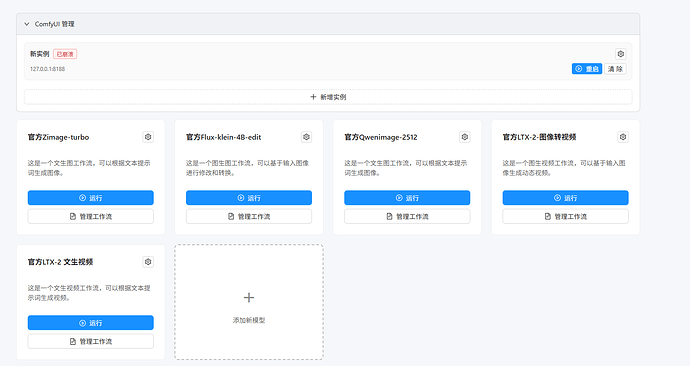Image resolution: width=690 pixels, height=366 pixels.
Task: Select the 127.0.0.1:8188 address text
Action: click(x=48, y=69)
